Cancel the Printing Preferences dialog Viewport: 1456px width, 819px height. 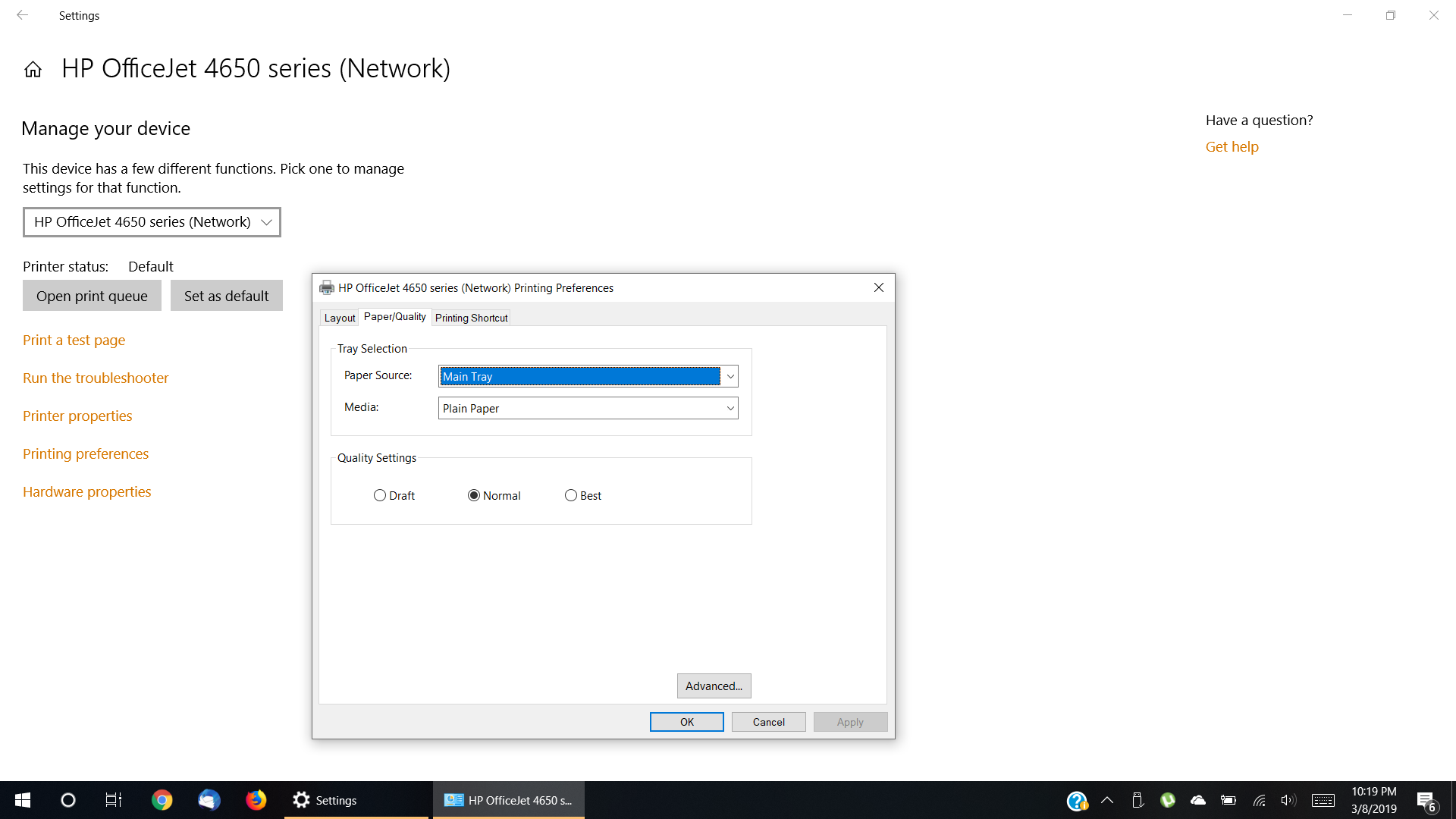(x=768, y=722)
